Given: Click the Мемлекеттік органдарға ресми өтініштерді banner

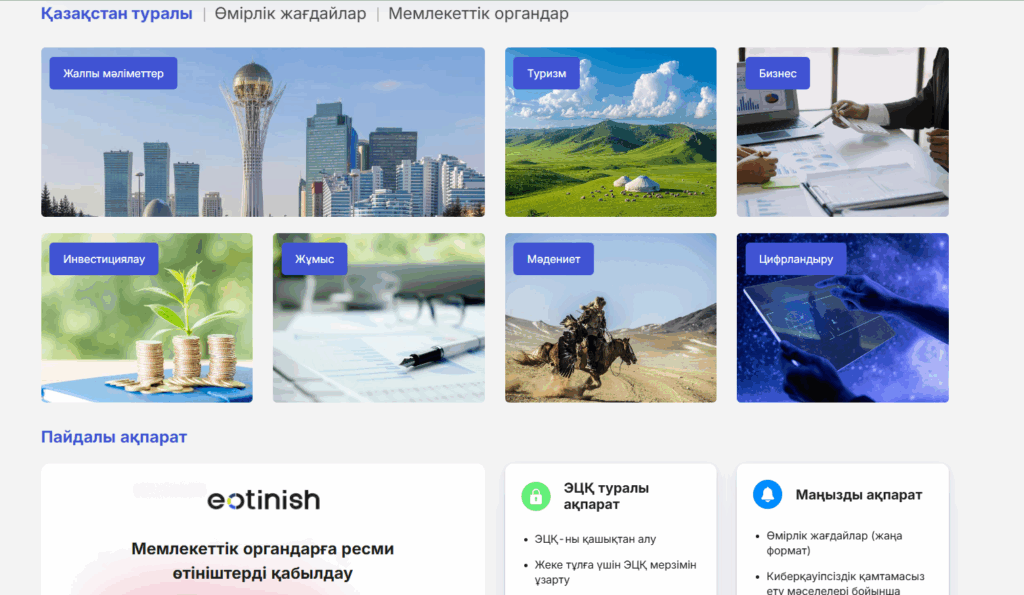Looking at the screenshot, I should click(263, 561).
